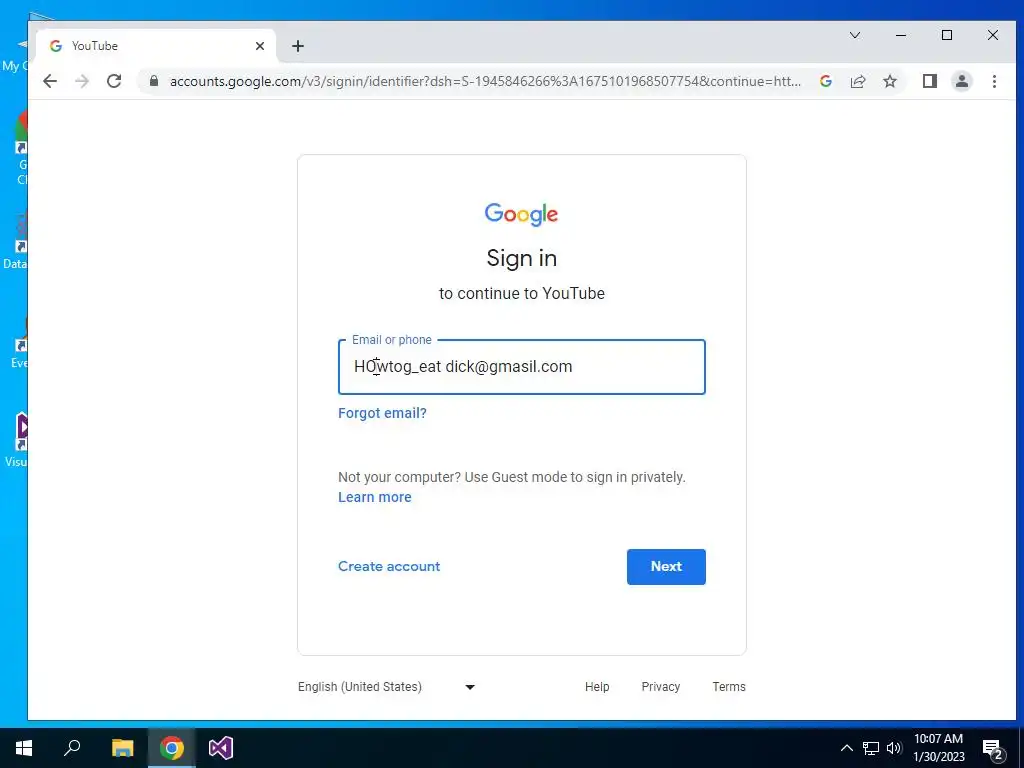The width and height of the screenshot is (1024, 768).
Task: Click the Google icon in the address bar
Action: coord(825,81)
